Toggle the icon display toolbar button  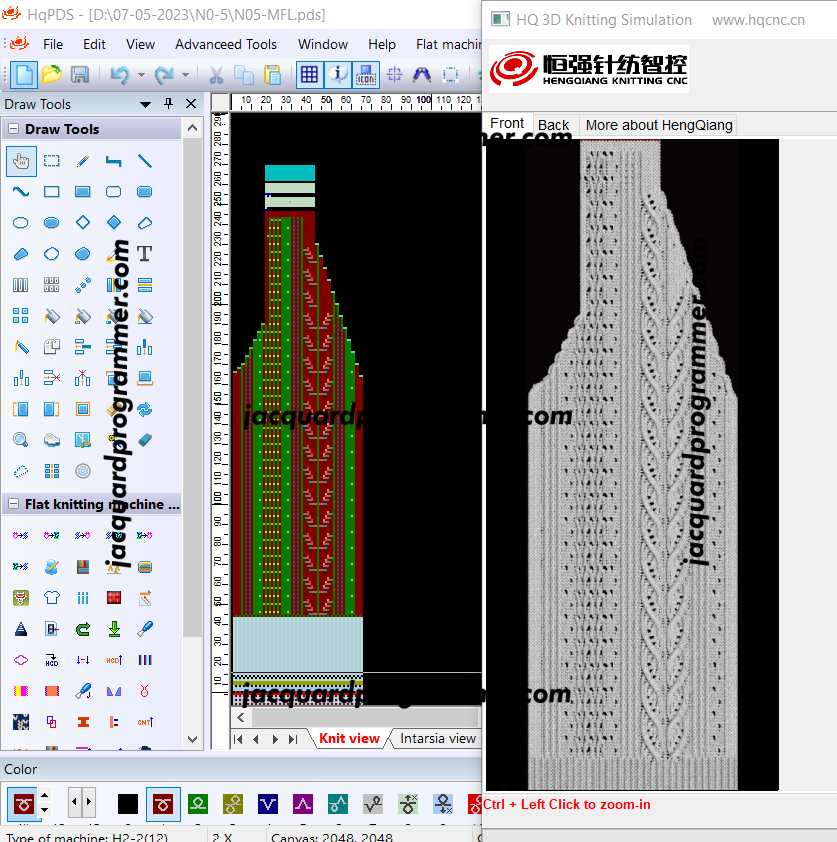(x=366, y=75)
